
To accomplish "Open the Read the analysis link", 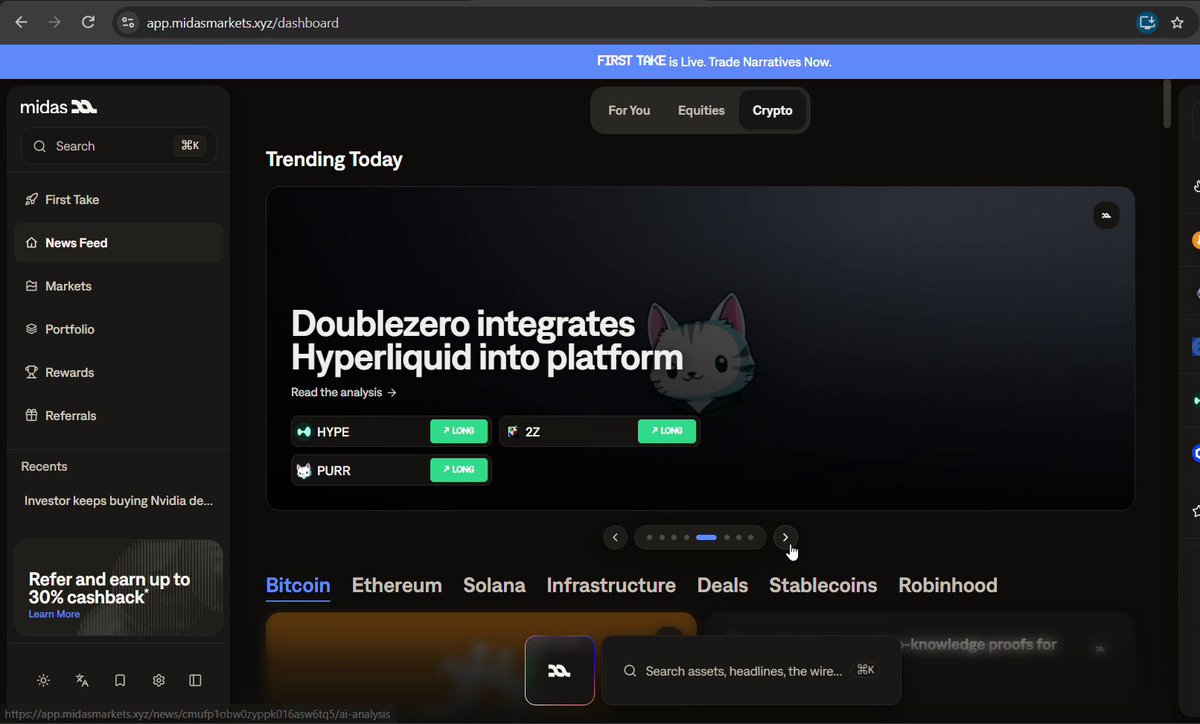I will [x=344, y=393].
